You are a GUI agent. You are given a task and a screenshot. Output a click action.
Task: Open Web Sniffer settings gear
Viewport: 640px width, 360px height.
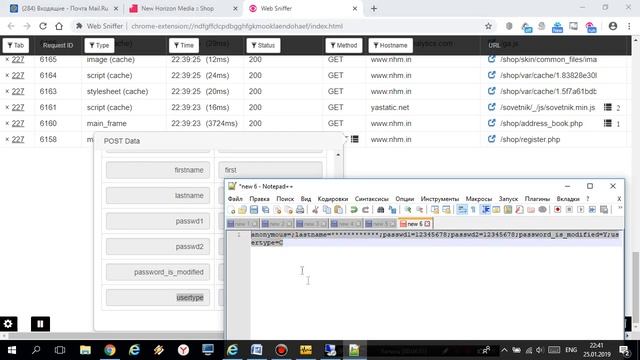pos(8,324)
